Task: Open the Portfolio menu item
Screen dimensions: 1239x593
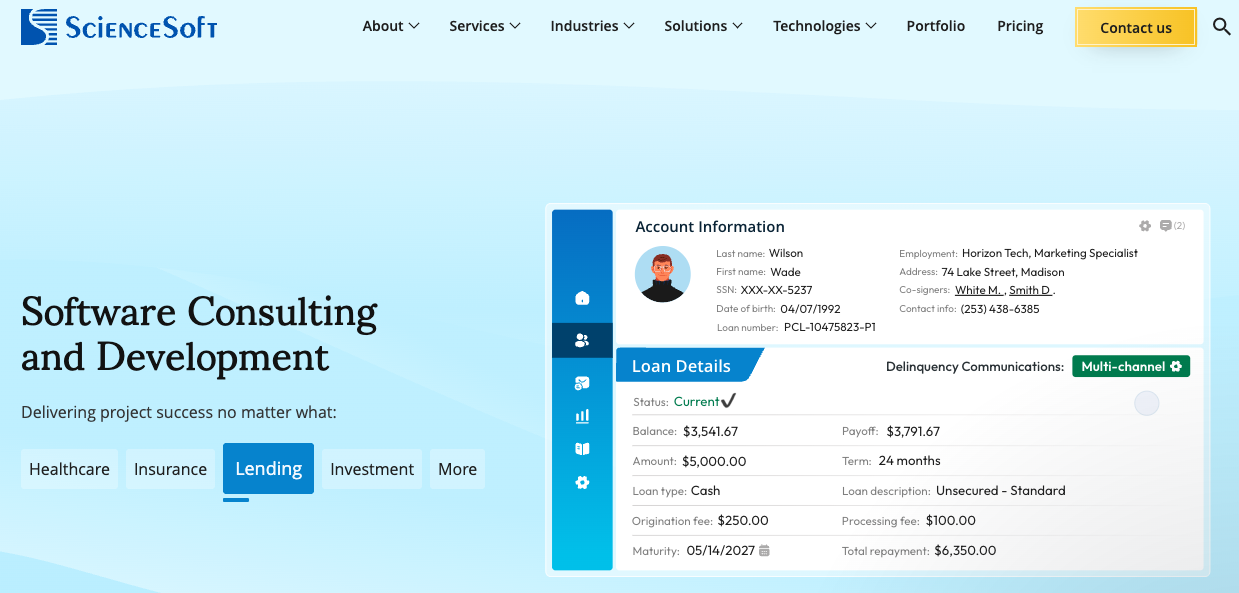Action: click(x=935, y=26)
